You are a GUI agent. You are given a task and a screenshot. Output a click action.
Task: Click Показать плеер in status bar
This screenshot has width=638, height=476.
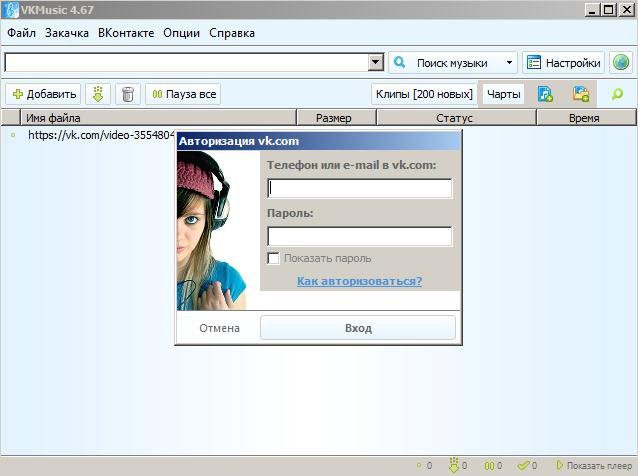point(594,465)
